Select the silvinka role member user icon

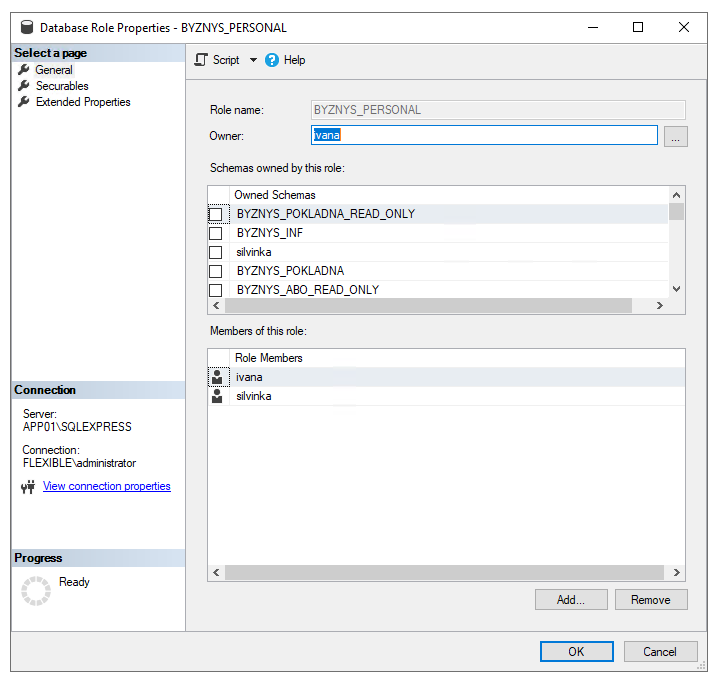[217, 396]
